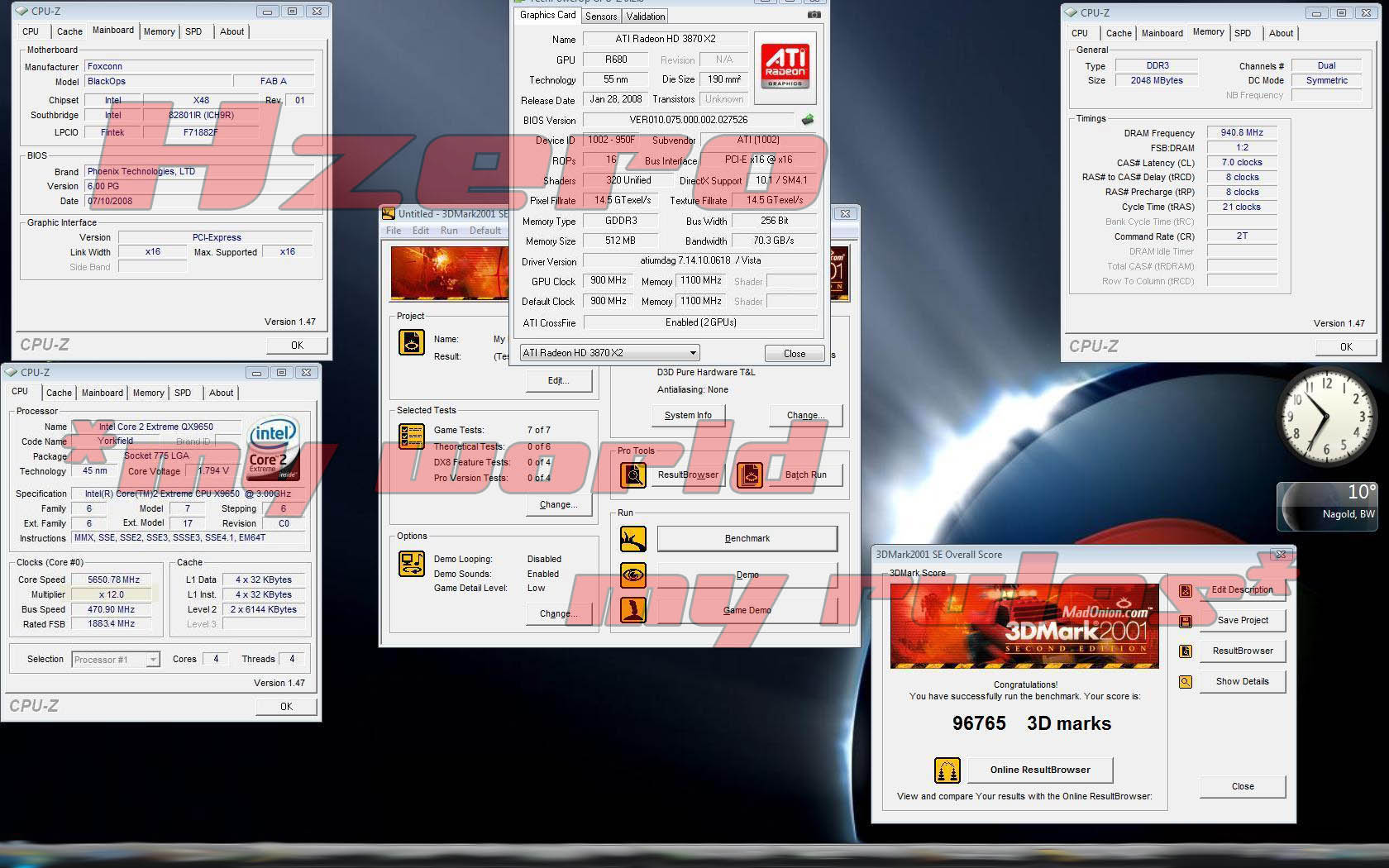Click Change button under Options
This screenshot has width=1389, height=868.
click(x=559, y=614)
